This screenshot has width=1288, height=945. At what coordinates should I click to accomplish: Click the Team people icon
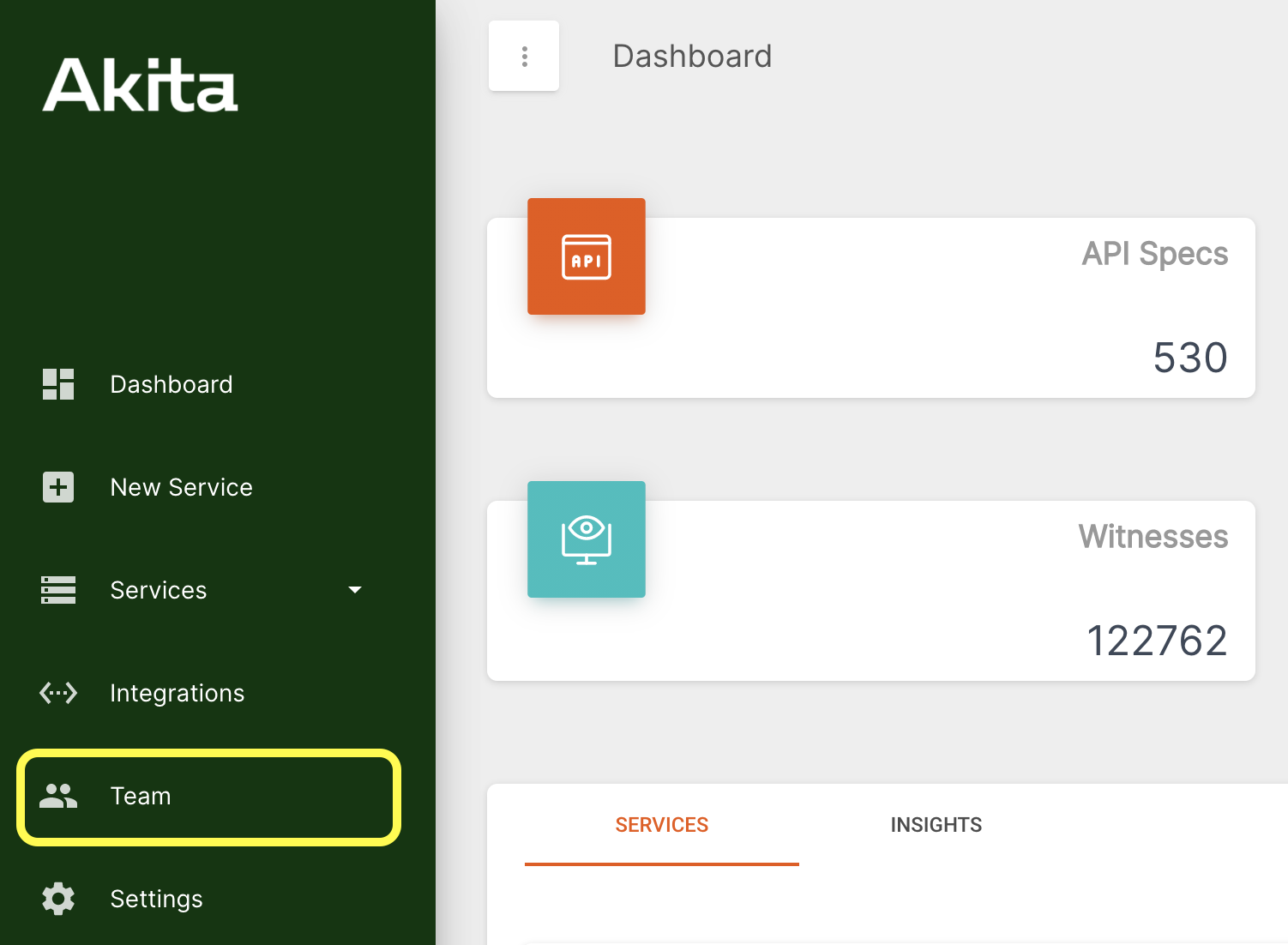[x=58, y=796]
